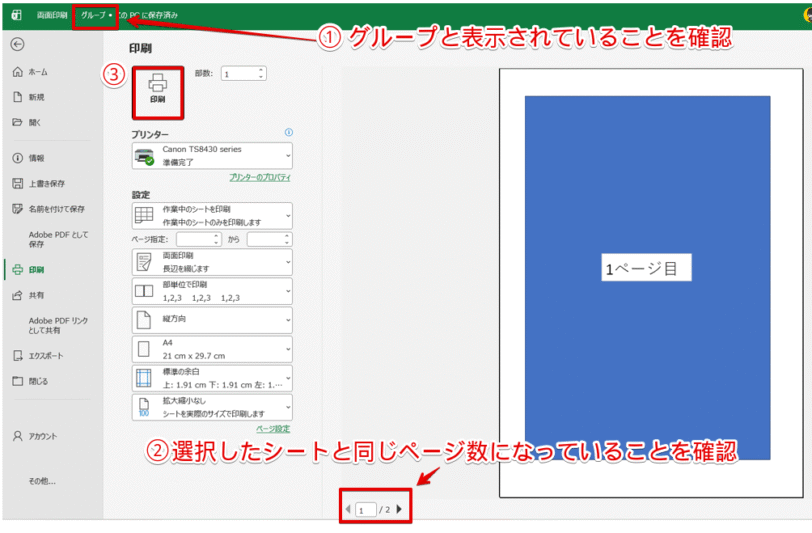The width and height of the screenshot is (812, 533).
Task: Open ホーム in the backstage sidebar
Action: pyautogui.click(x=37, y=72)
